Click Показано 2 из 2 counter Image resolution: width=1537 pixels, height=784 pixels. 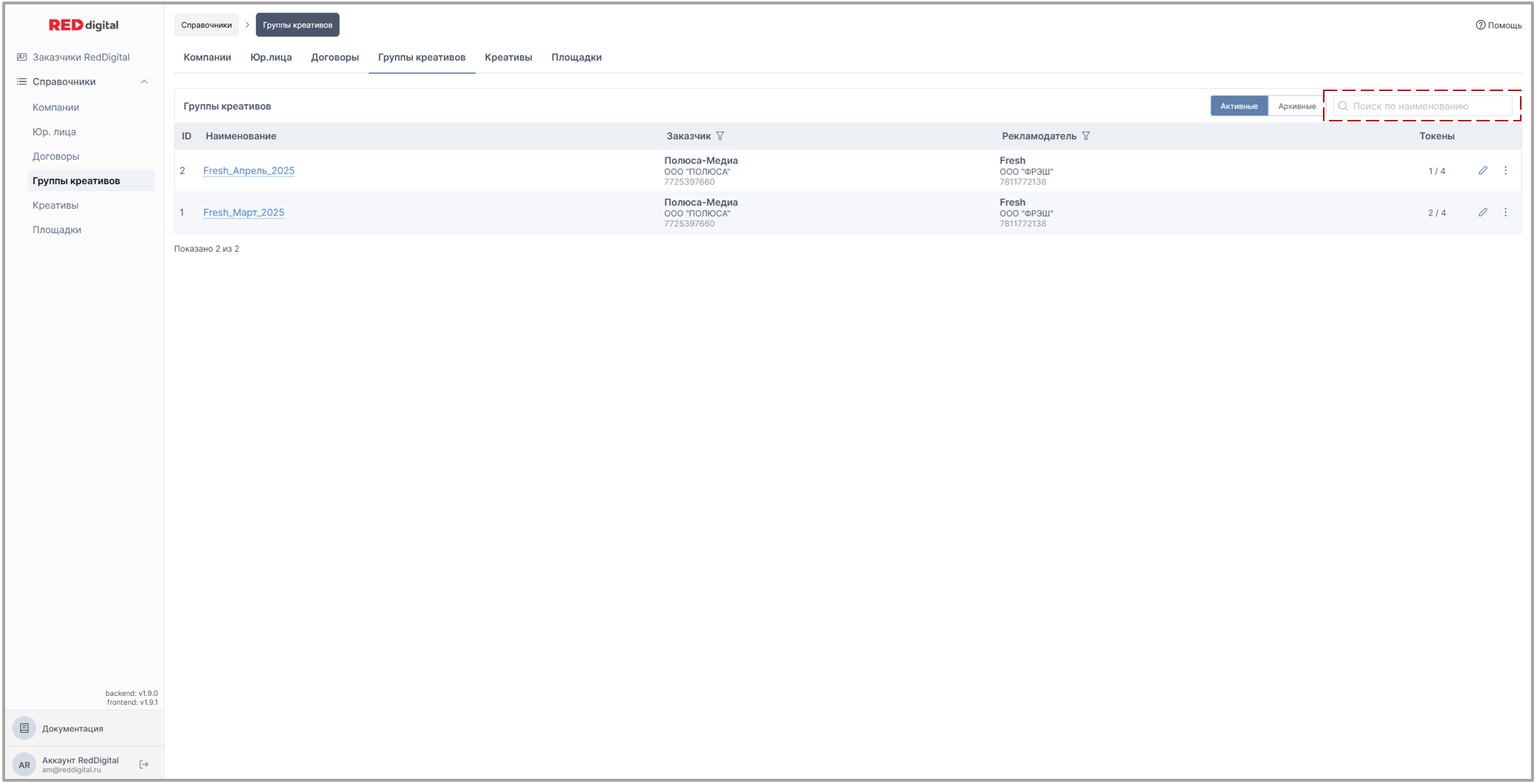tap(207, 249)
